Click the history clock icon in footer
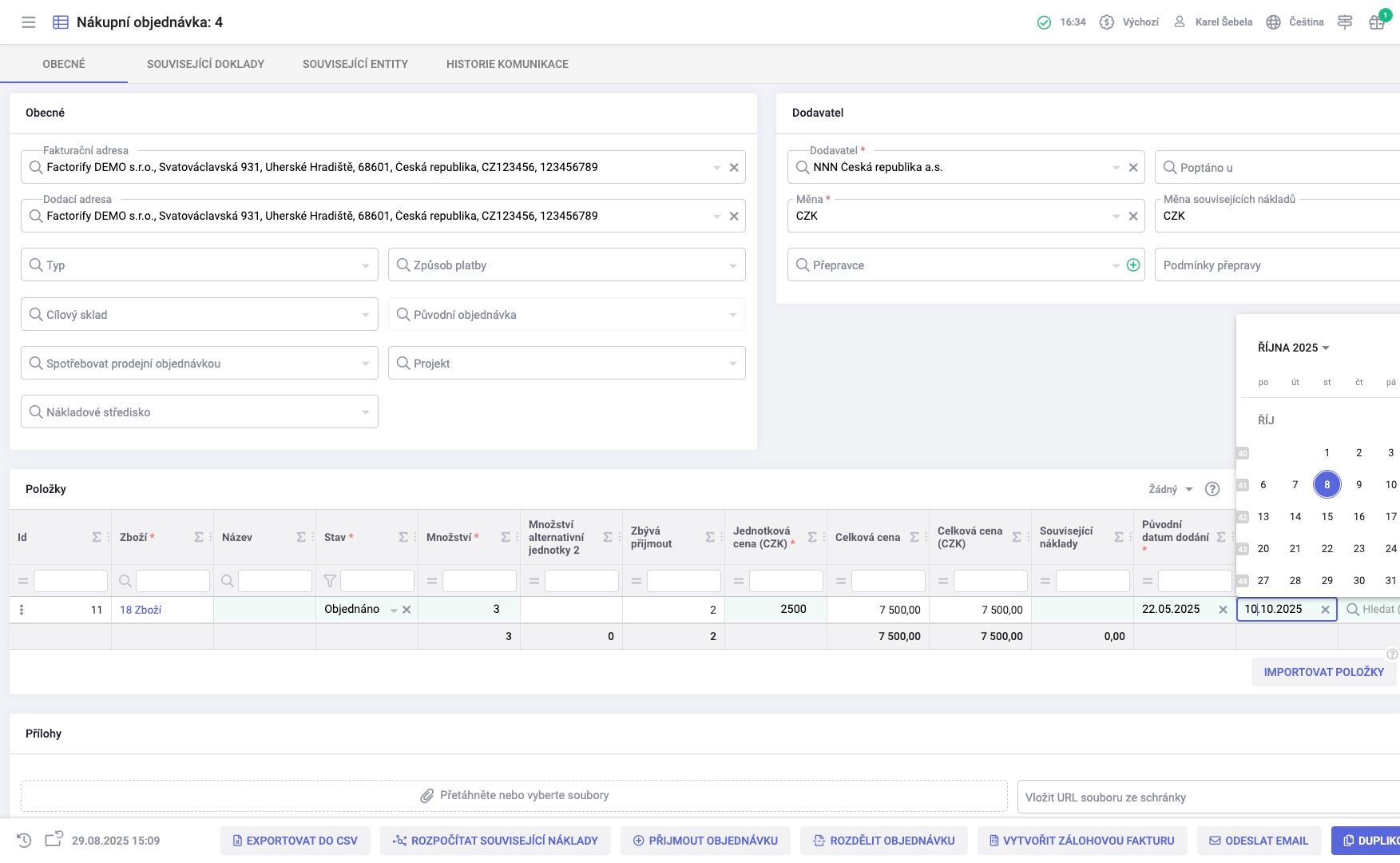1400x863 pixels. (x=24, y=841)
